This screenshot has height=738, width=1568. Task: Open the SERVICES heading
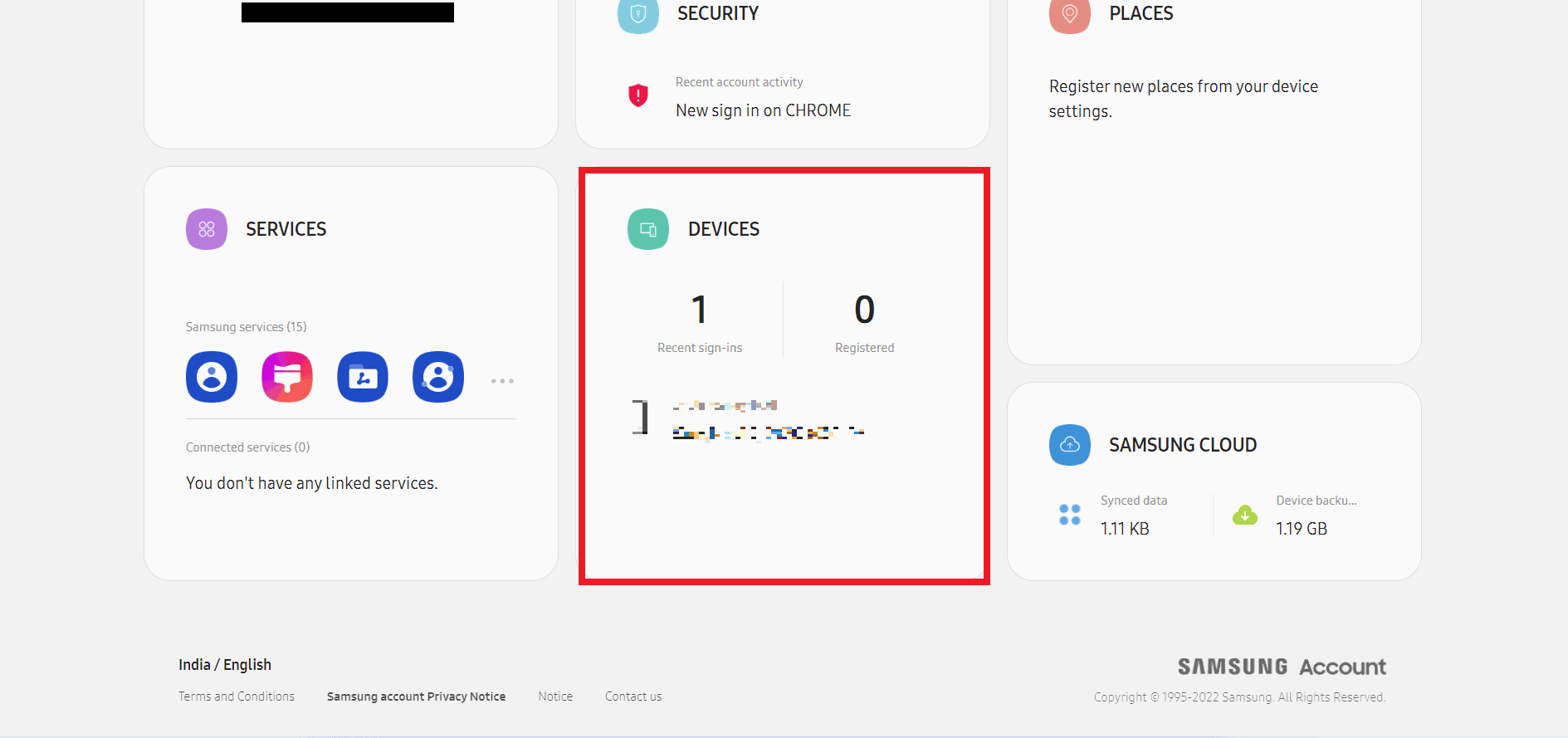(286, 229)
